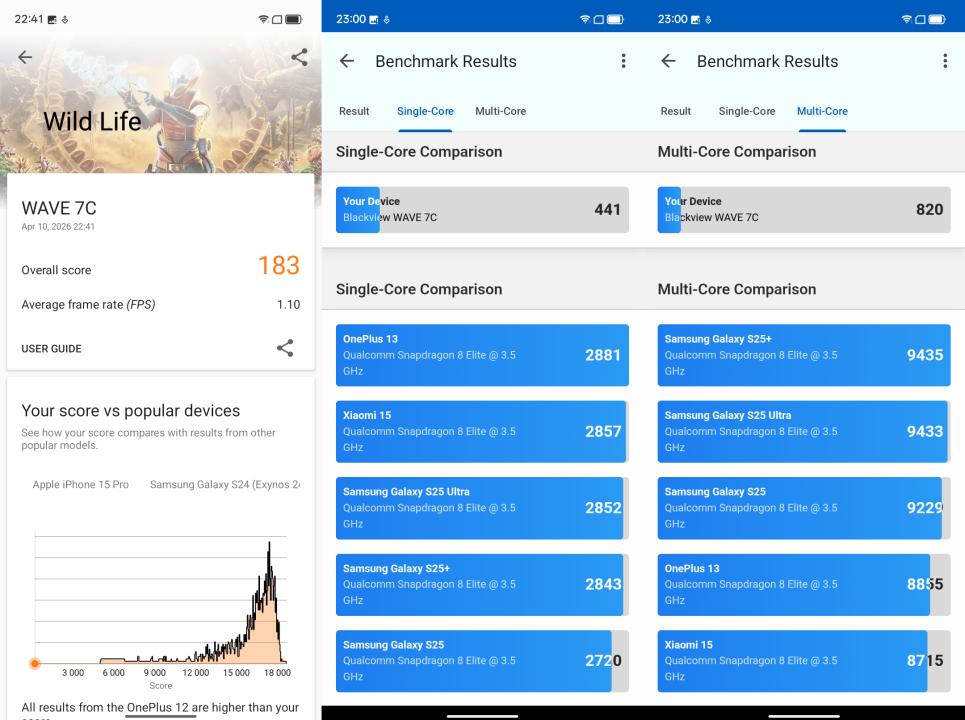Viewport: 965px width, 720px height.
Task: Select active Single-Core tab in middle screen
Action: point(425,111)
